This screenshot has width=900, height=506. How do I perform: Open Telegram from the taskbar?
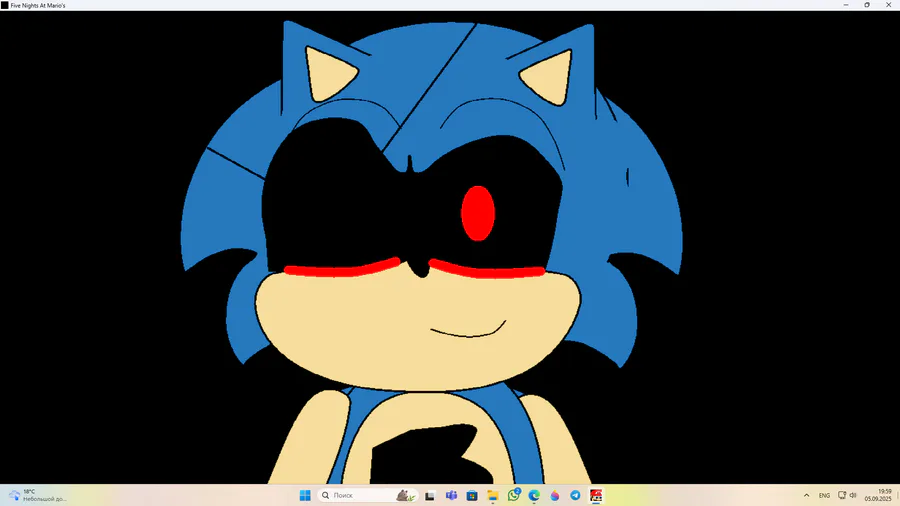point(575,495)
